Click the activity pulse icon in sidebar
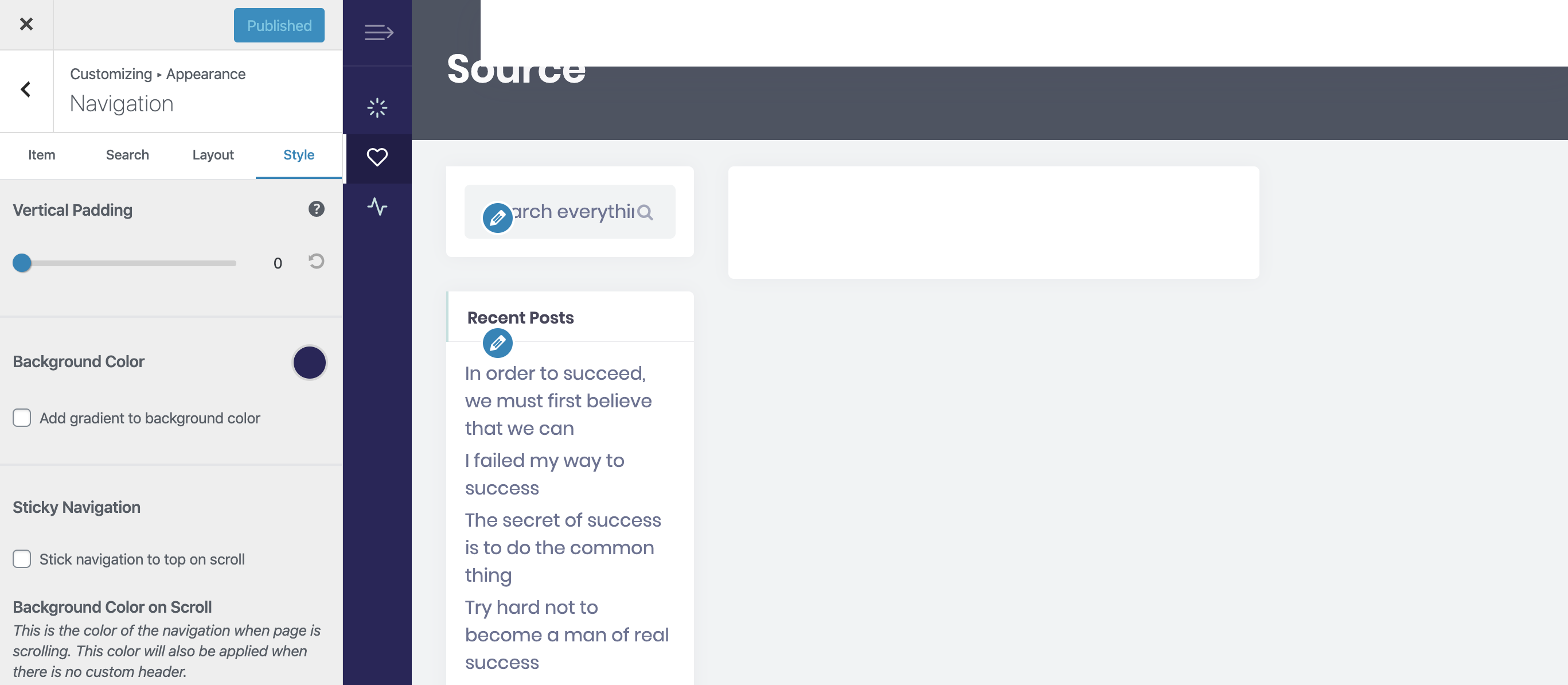Screen dimensions: 1568x685 tap(377, 207)
